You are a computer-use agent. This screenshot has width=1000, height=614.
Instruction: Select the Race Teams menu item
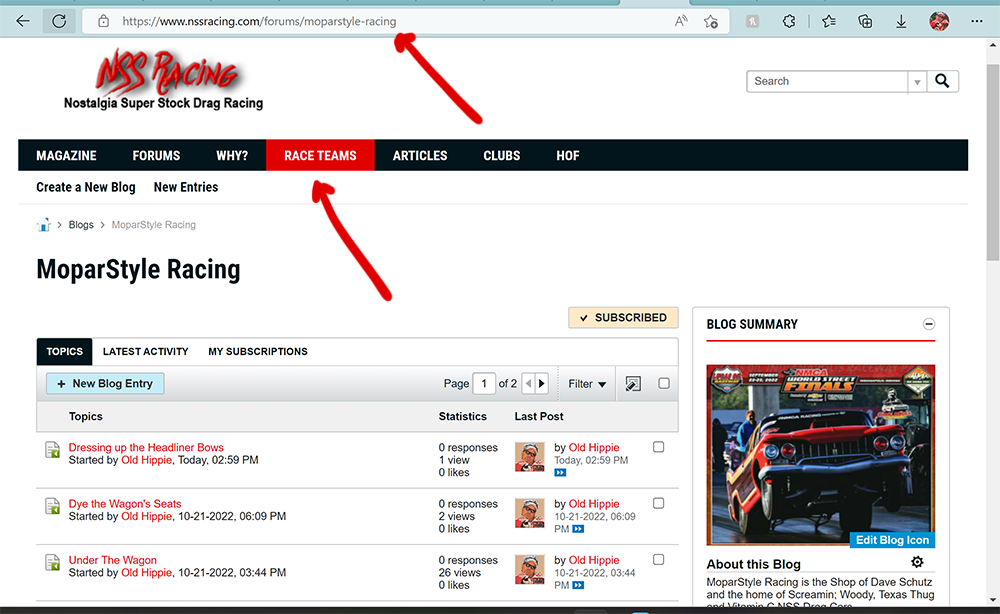[x=320, y=156]
